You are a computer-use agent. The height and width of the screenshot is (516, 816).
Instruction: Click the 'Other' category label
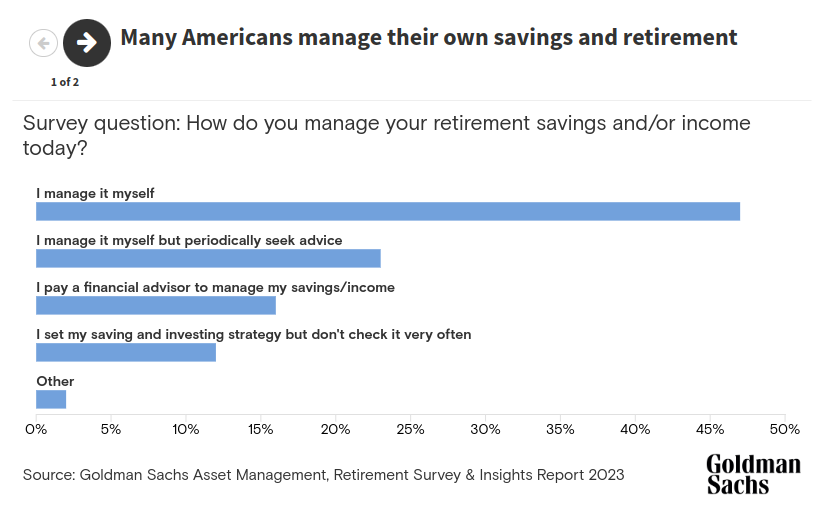[55, 381]
